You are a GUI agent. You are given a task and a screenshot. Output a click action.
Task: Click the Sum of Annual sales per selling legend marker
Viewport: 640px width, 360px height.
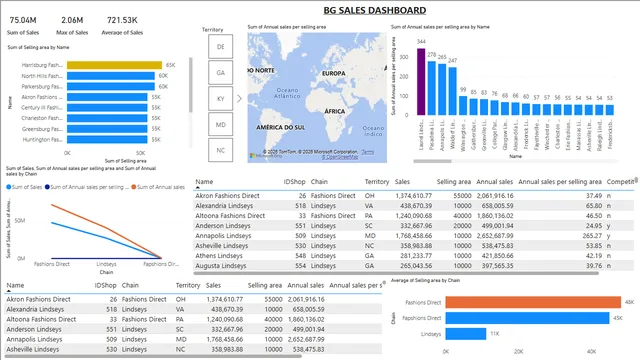[47, 187]
